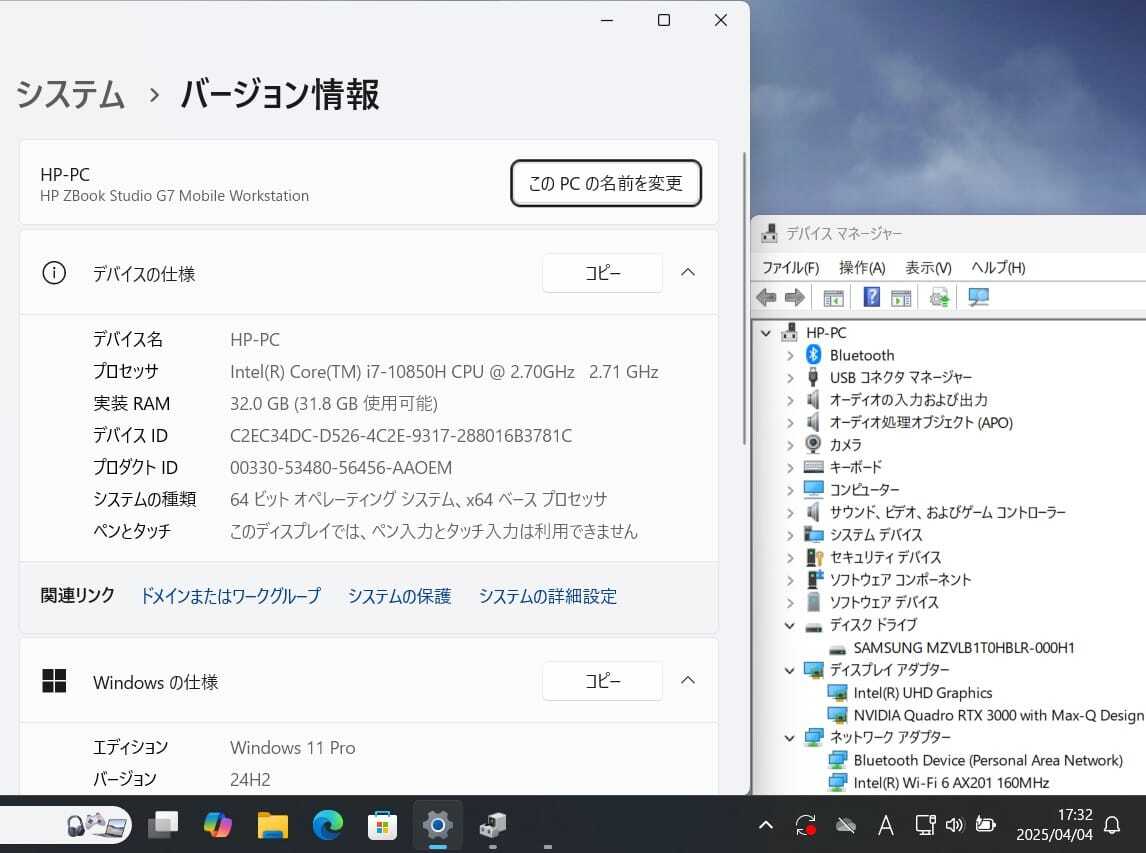
Task: Collapse the HP-PC root node
Action: point(766,333)
